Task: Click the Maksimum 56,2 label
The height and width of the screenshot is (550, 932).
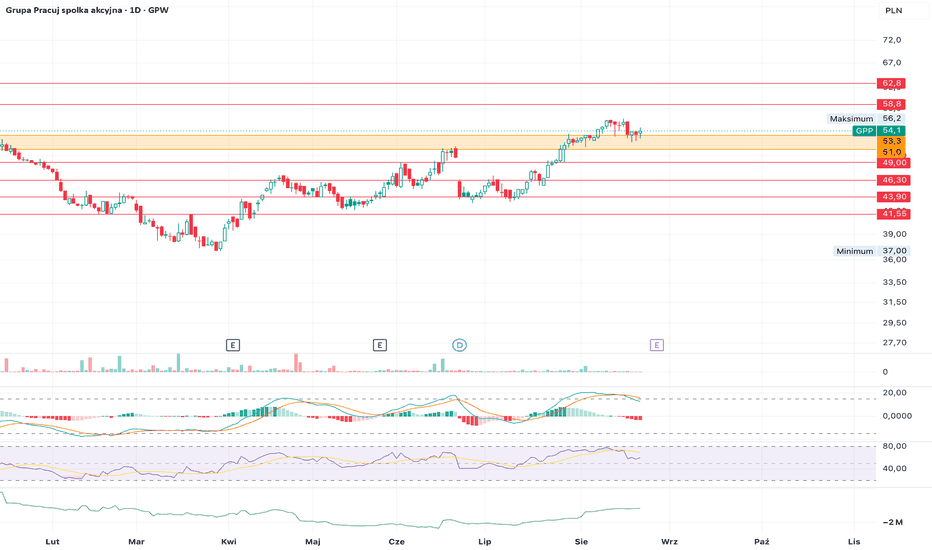Action: pos(866,119)
